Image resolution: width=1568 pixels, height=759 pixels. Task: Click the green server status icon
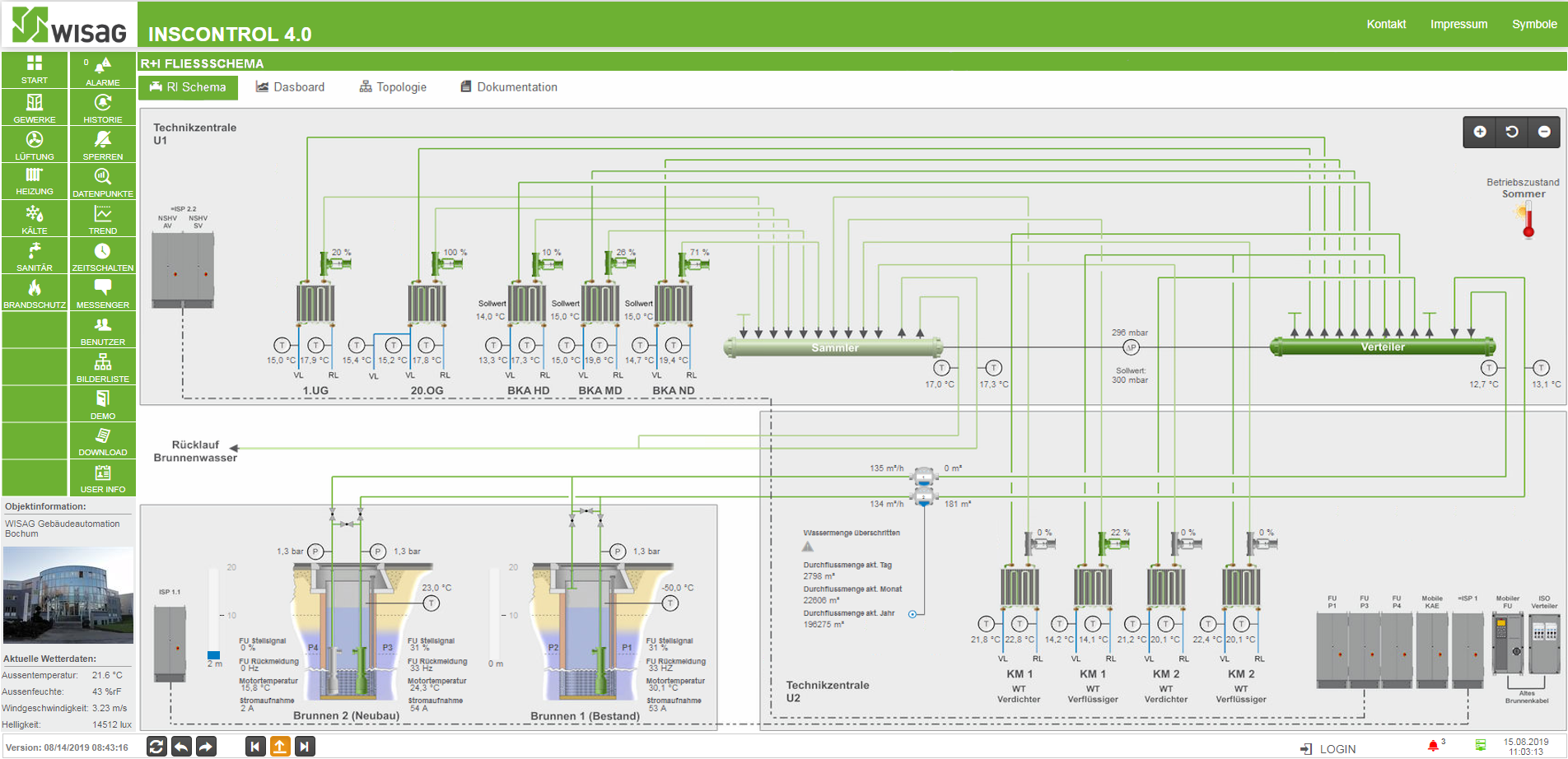tap(1481, 746)
